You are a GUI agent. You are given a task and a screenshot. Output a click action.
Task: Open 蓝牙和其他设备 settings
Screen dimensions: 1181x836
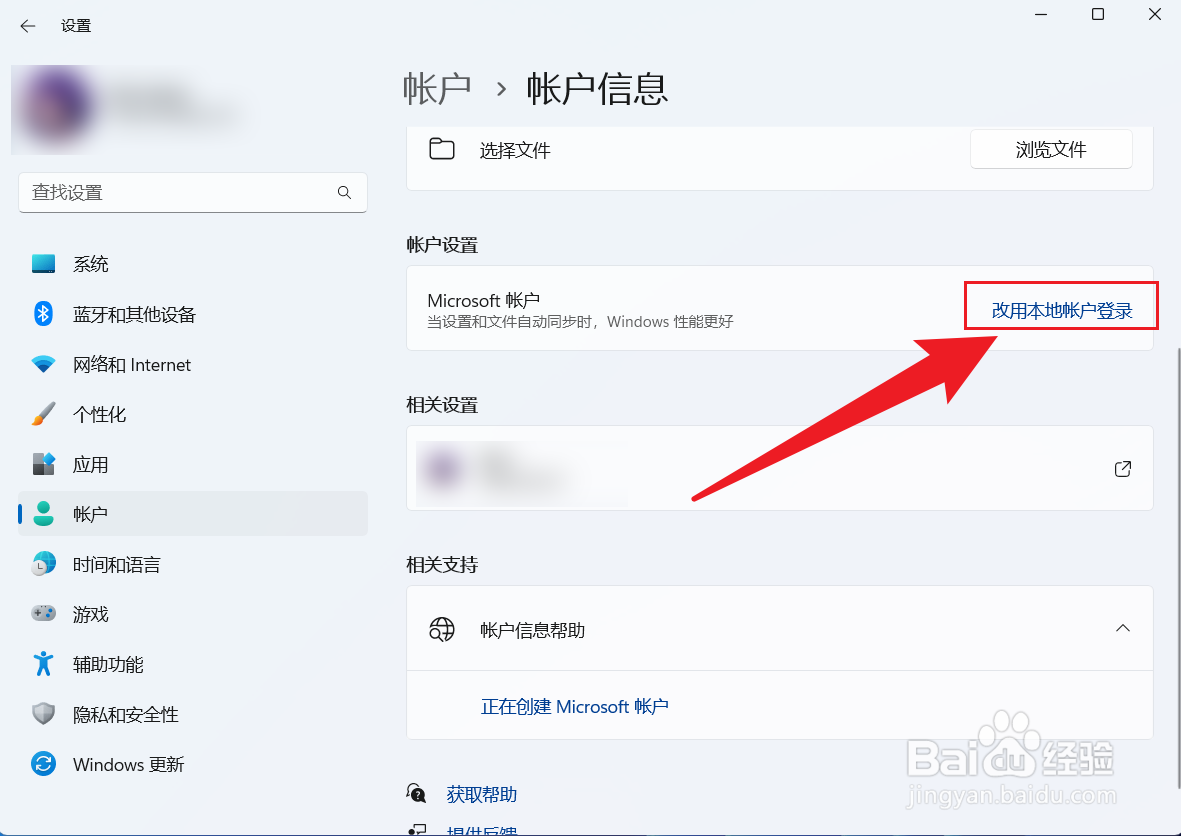(193, 314)
